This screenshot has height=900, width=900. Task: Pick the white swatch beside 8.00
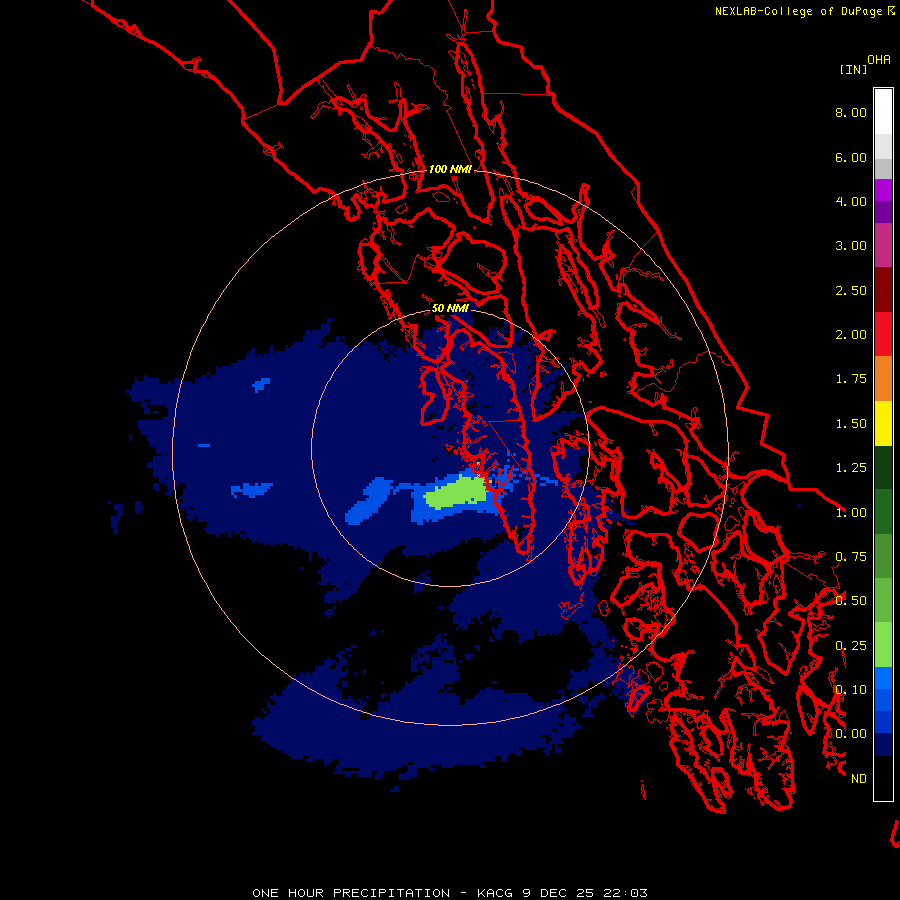pos(883,112)
